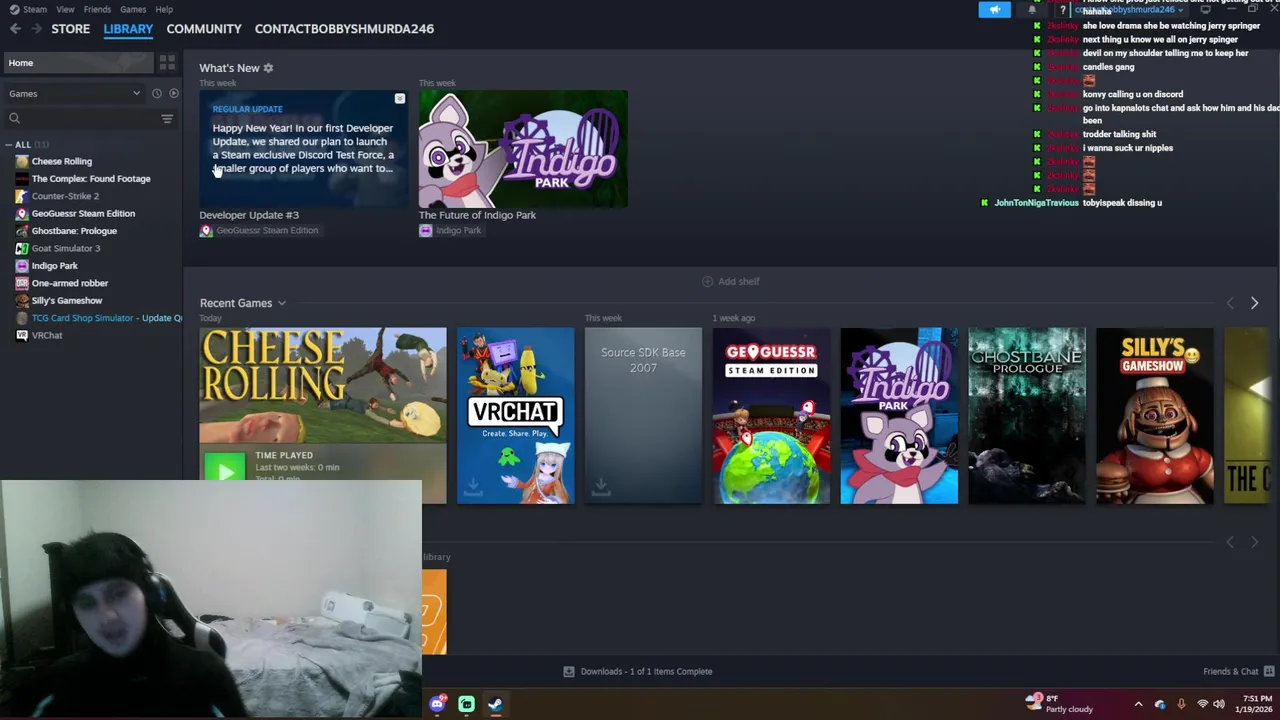Select VRChat in the game list
The image size is (1280, 720).
(47, 335)
